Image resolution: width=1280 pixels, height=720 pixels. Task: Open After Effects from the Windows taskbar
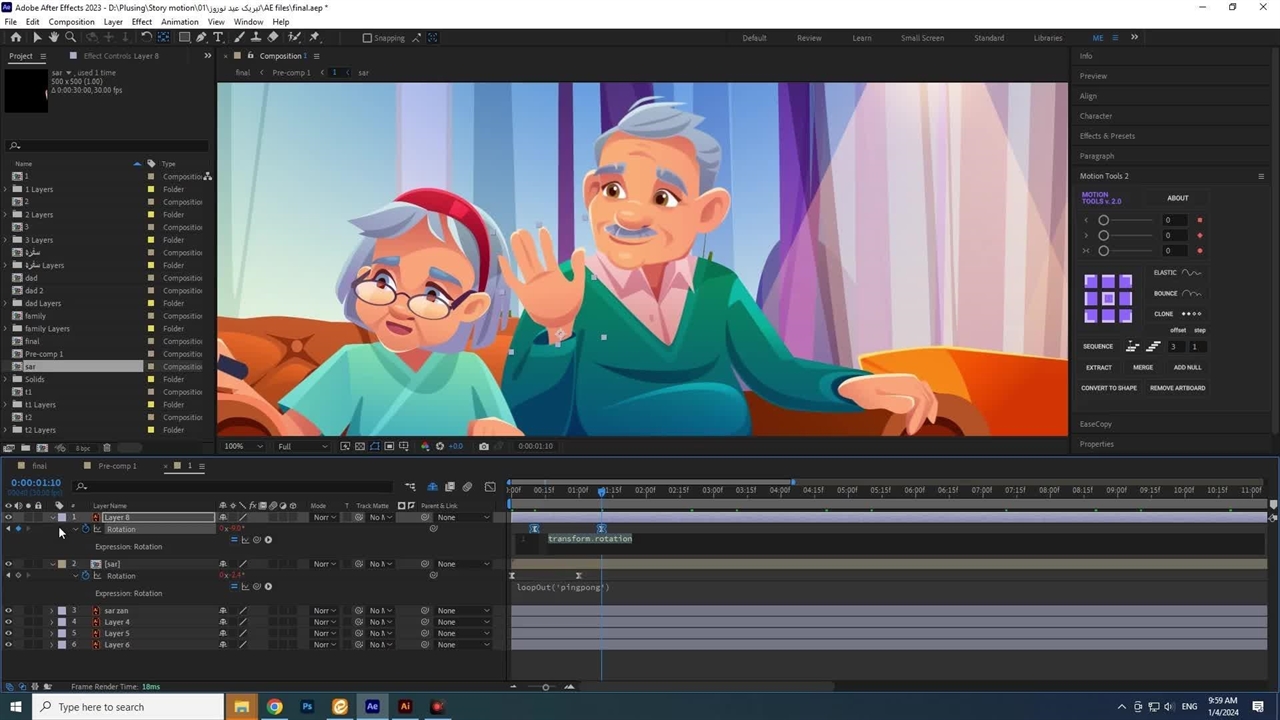(372, 707)
